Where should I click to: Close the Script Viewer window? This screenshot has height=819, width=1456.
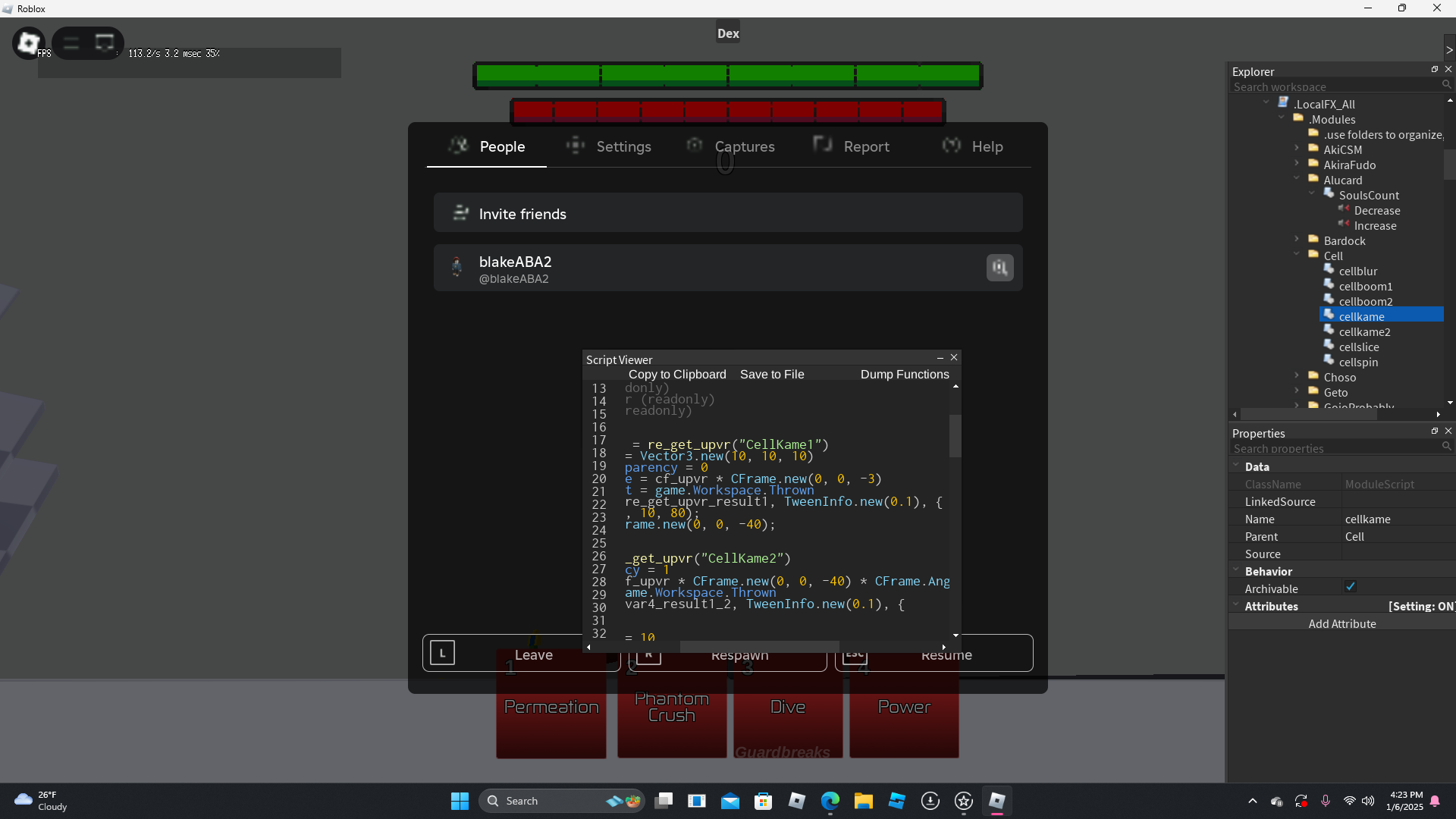point(954,357)
